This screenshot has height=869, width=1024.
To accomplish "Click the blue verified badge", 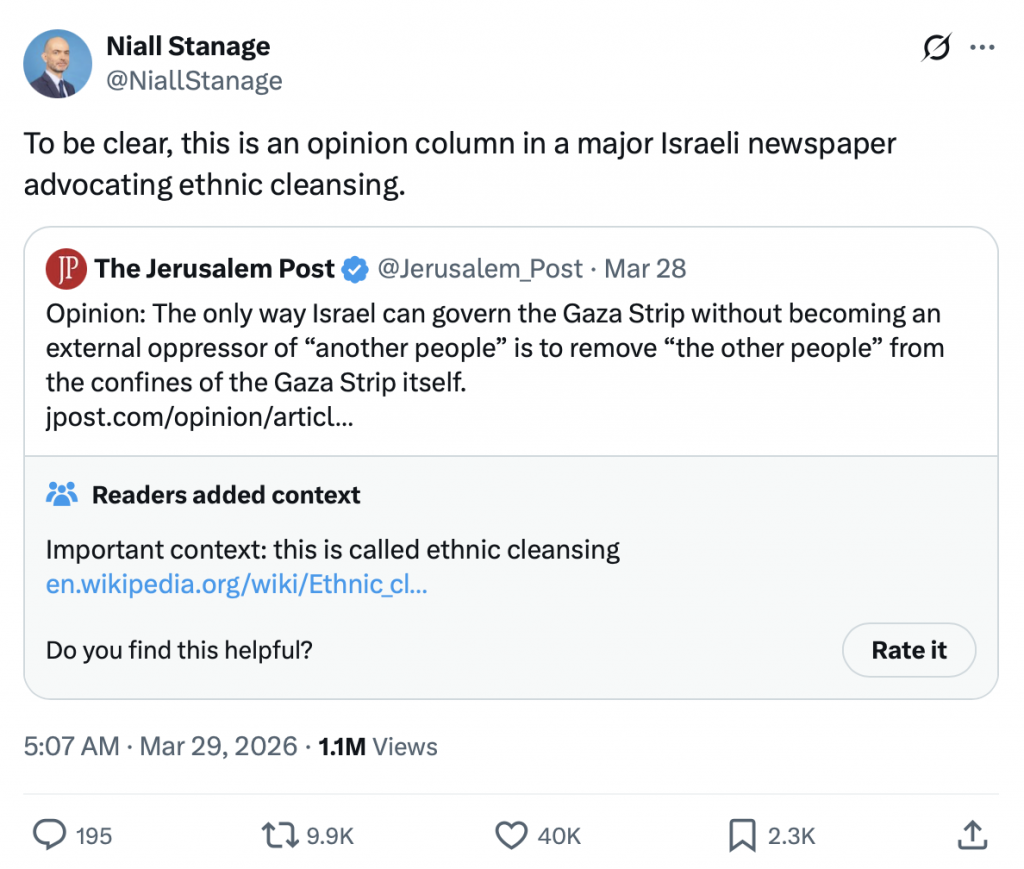I will 354,269.
